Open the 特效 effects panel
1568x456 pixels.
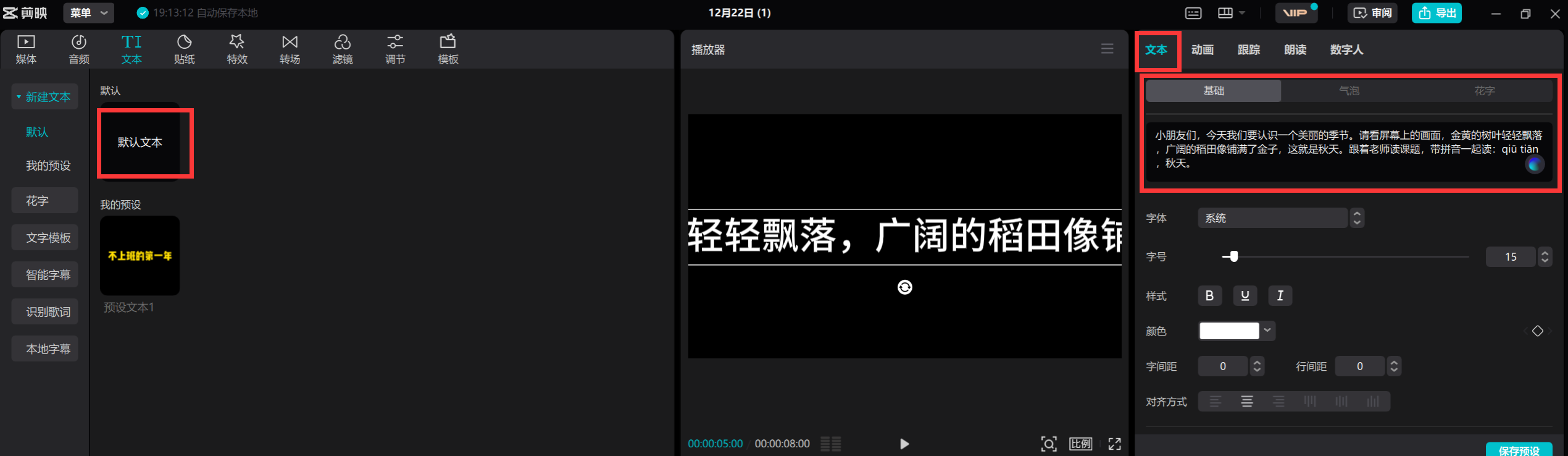tap(237, 49)
